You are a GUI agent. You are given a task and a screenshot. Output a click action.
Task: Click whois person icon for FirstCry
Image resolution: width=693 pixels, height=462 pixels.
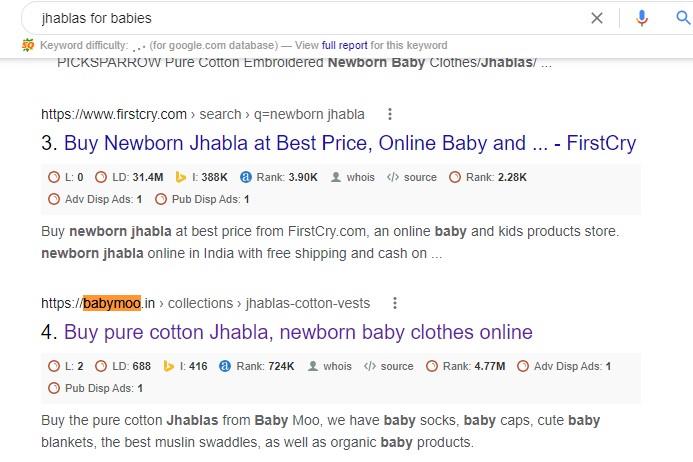coord(336,177)
